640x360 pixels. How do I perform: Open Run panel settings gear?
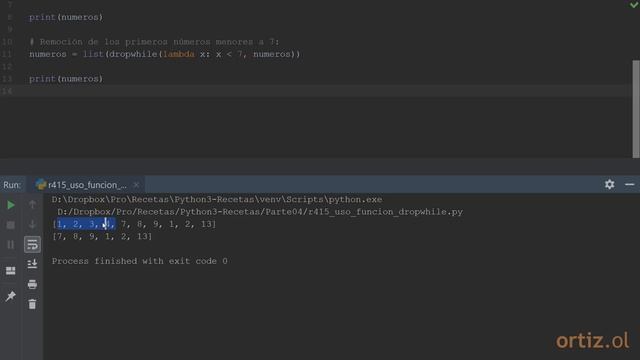point(609,184)
